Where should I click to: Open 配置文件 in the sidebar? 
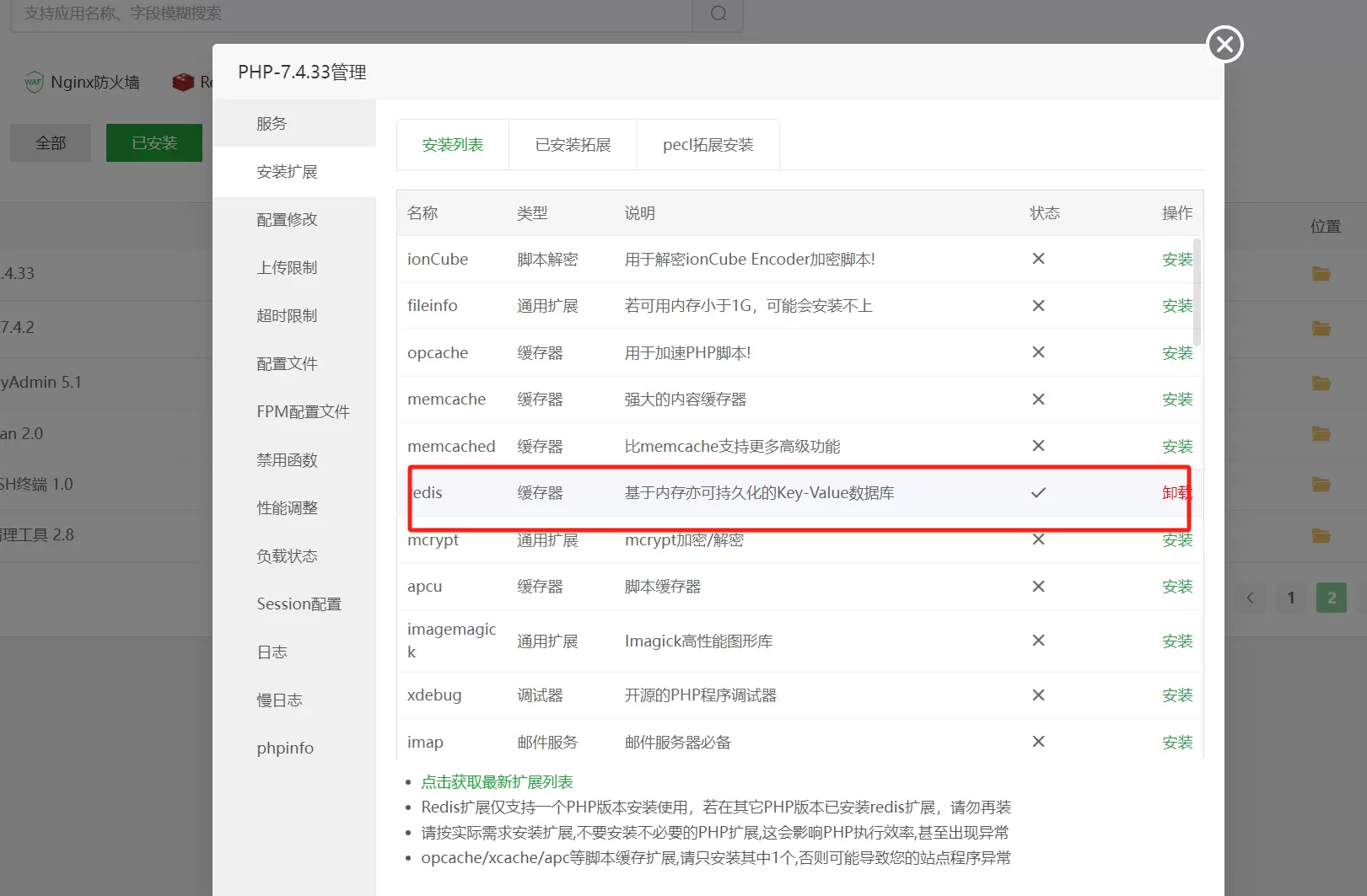tap(294, 363)
